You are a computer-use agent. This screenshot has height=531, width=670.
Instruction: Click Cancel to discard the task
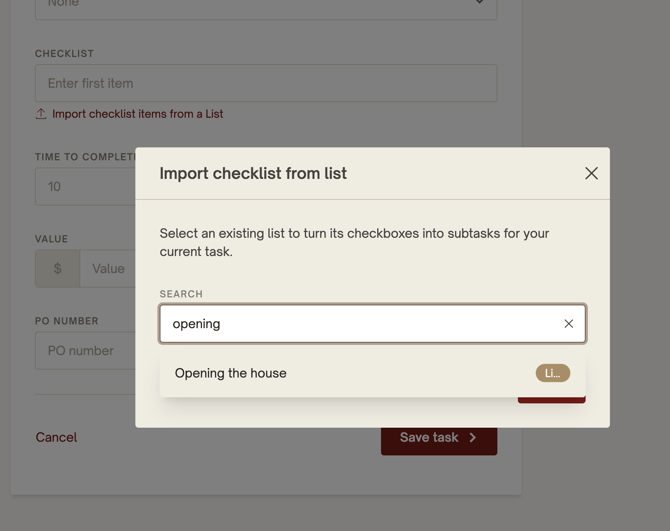56,437
